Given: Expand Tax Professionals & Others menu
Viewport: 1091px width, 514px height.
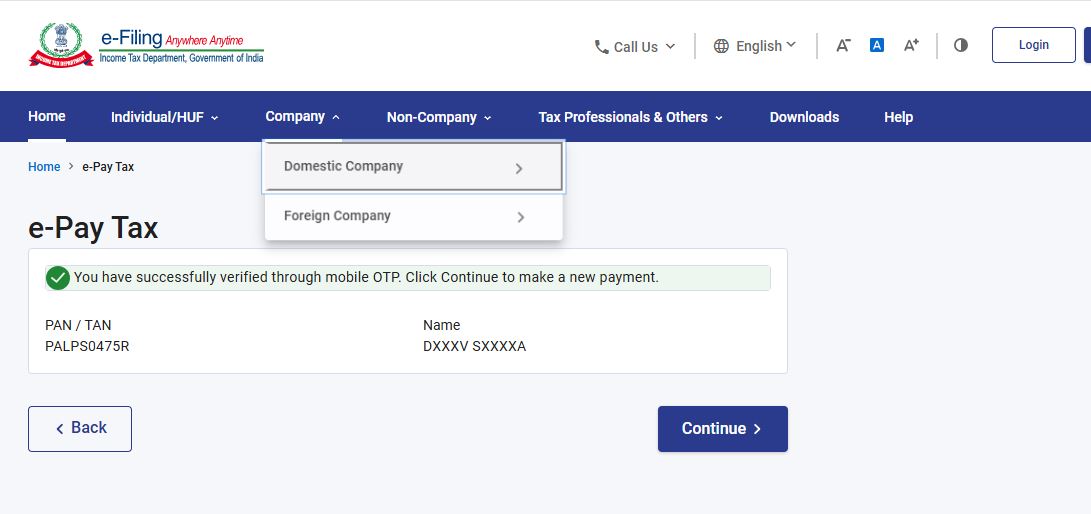Looking at the screenshot, I should (x=630, y=117).
